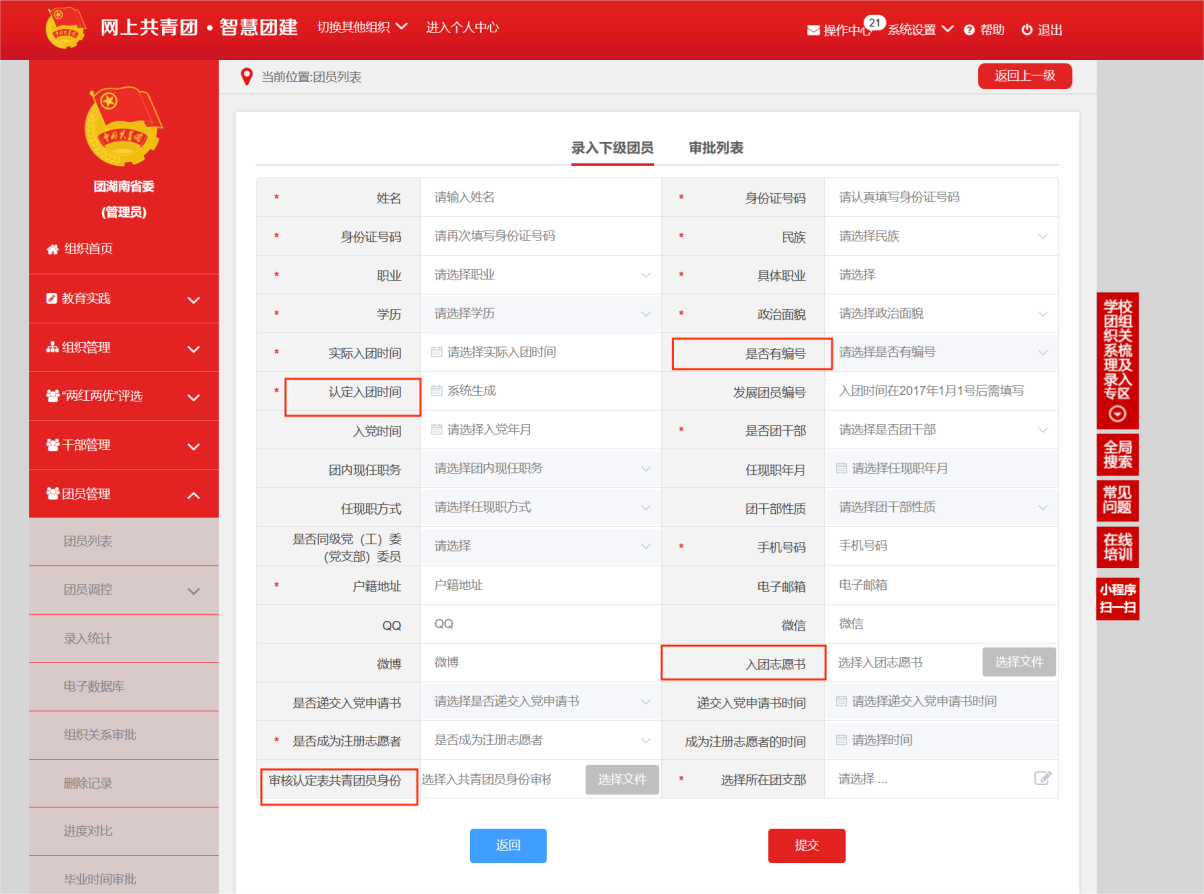Click the calendar icon in 认定入团时间 field
1204x894 pixels.
[x=436, y=391]
